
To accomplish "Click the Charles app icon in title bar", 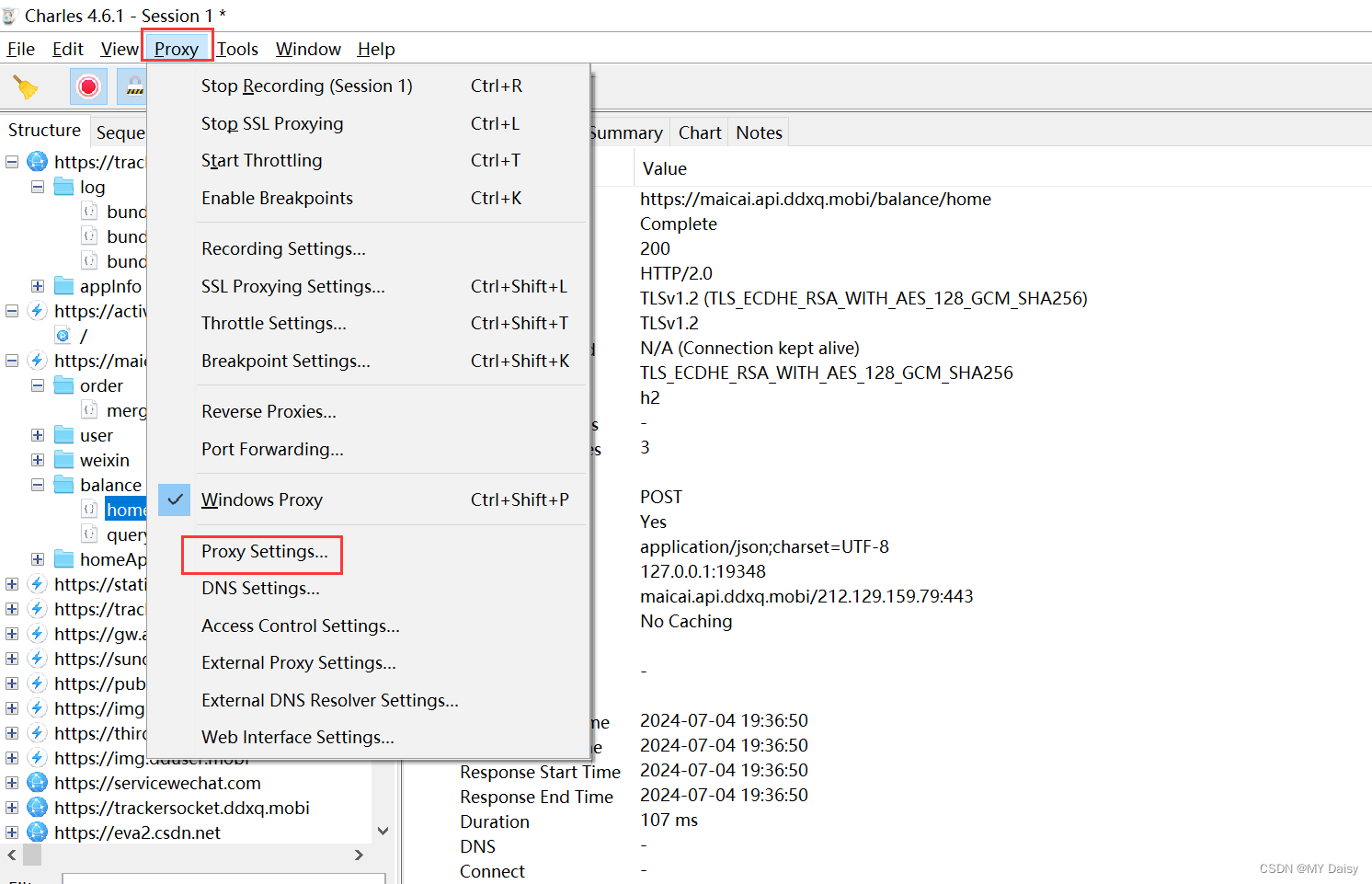I will 9,16.
